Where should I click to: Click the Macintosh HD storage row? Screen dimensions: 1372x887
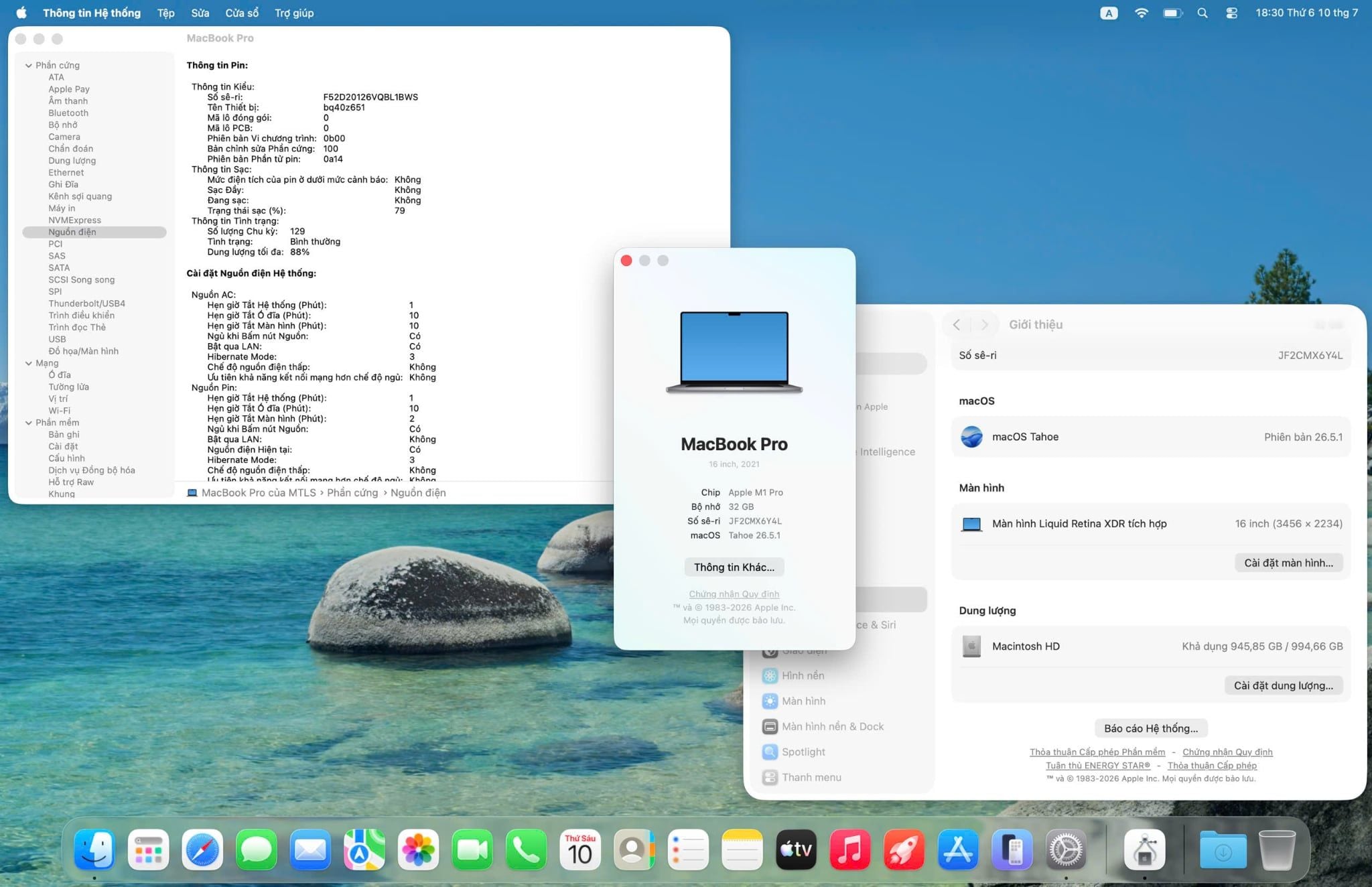[1151, 646]
